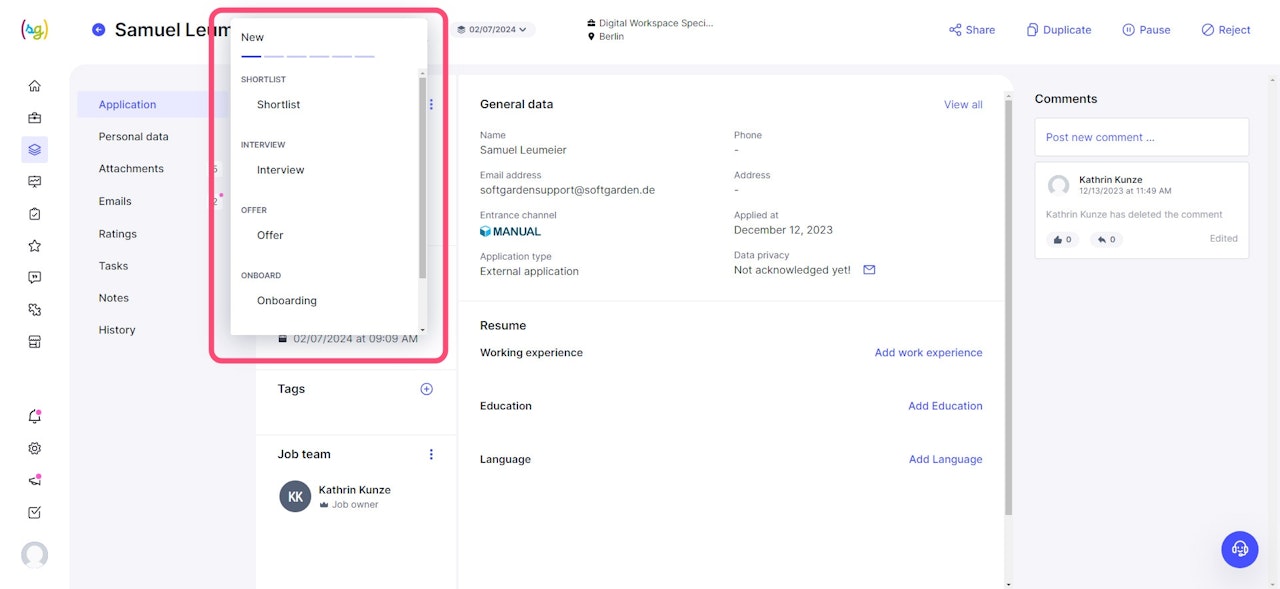
Task: Click the back arrow beside Samuel's name
Action: 98,30
